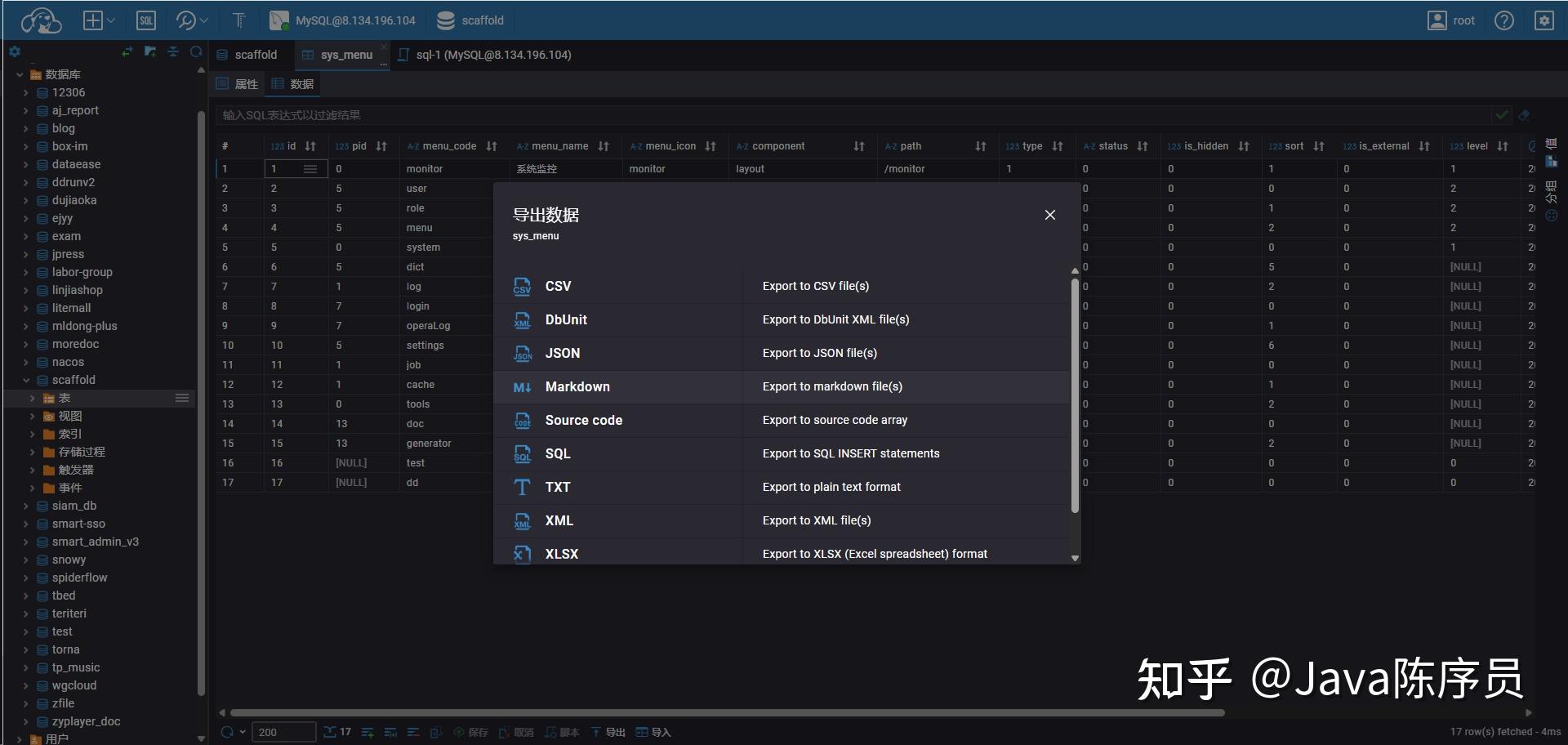This screenshot has width=1568, height=745.
Task: Choose the SQL export format
Action: click(782, 453)
